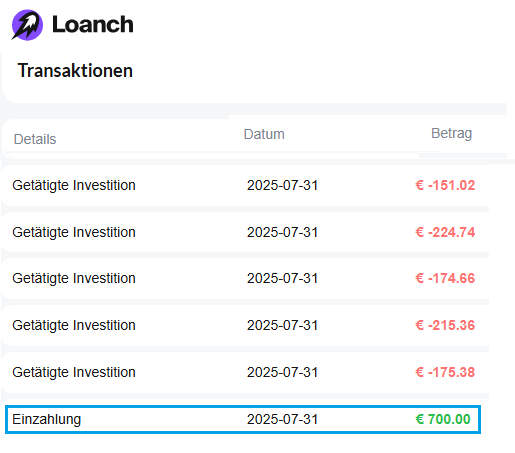Open the Getätigte Investition row of € -224.74

245,232
